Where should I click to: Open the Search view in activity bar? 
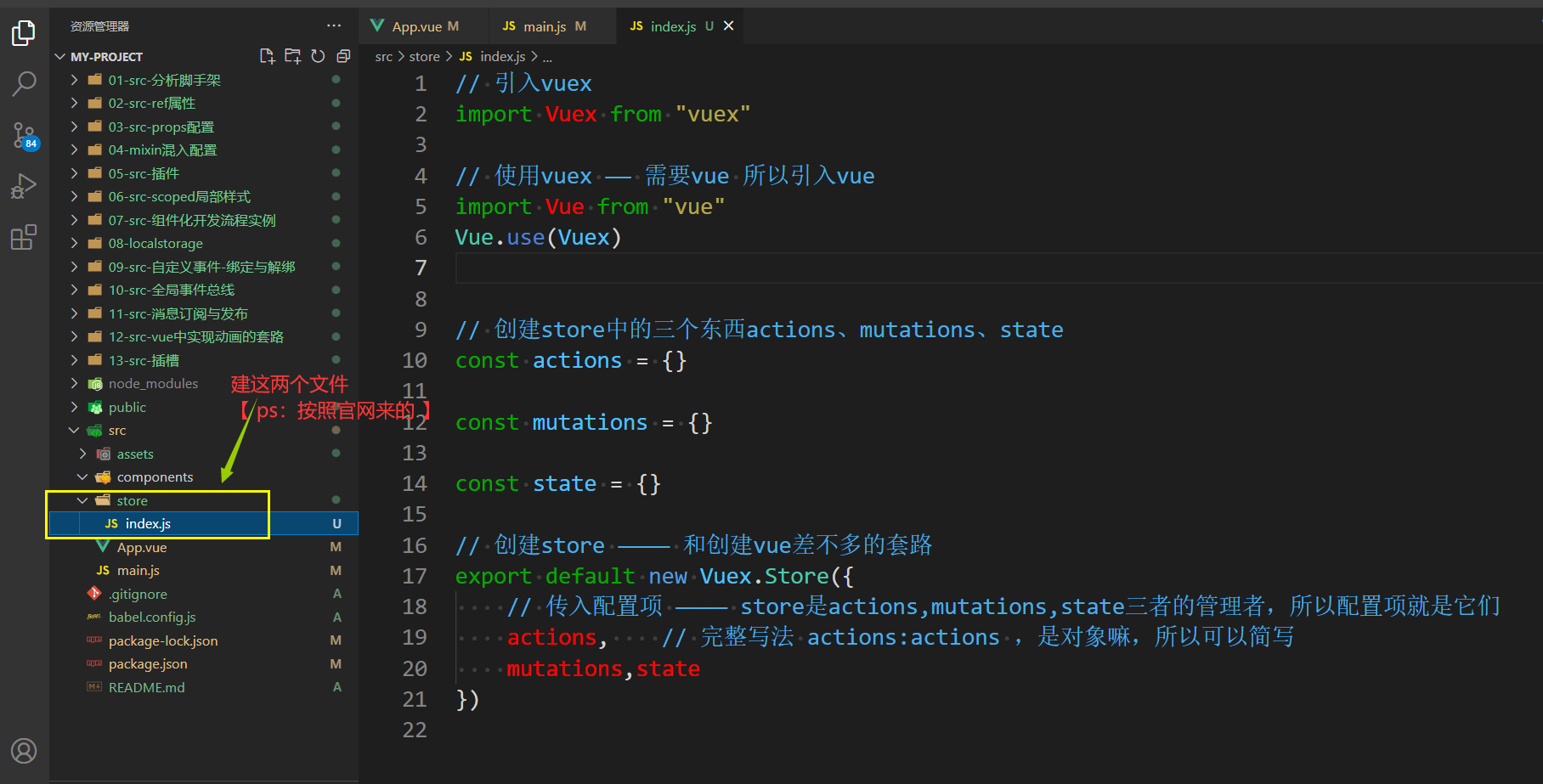24,83
